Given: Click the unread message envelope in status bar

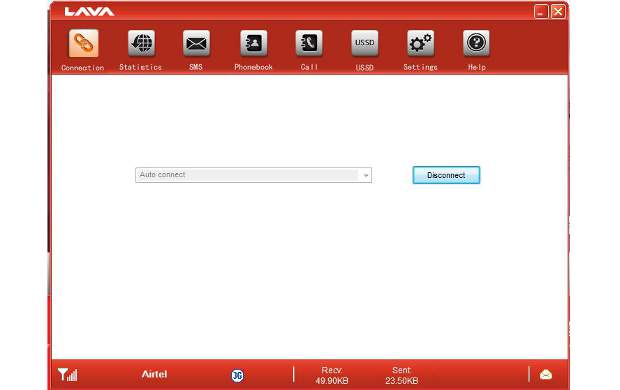Looking at the screenshot, I should (x=546, y=374).
